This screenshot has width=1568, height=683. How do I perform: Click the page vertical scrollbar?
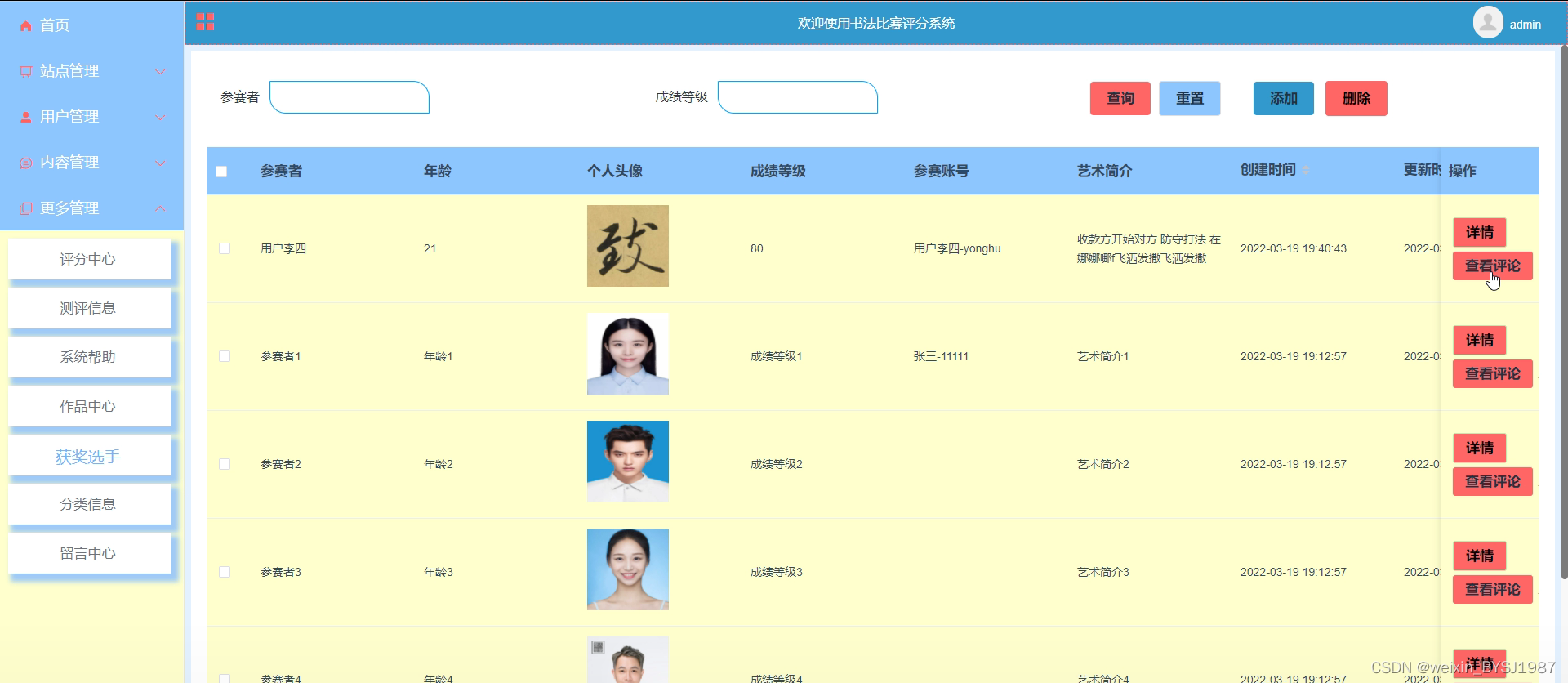[1563, 310]
